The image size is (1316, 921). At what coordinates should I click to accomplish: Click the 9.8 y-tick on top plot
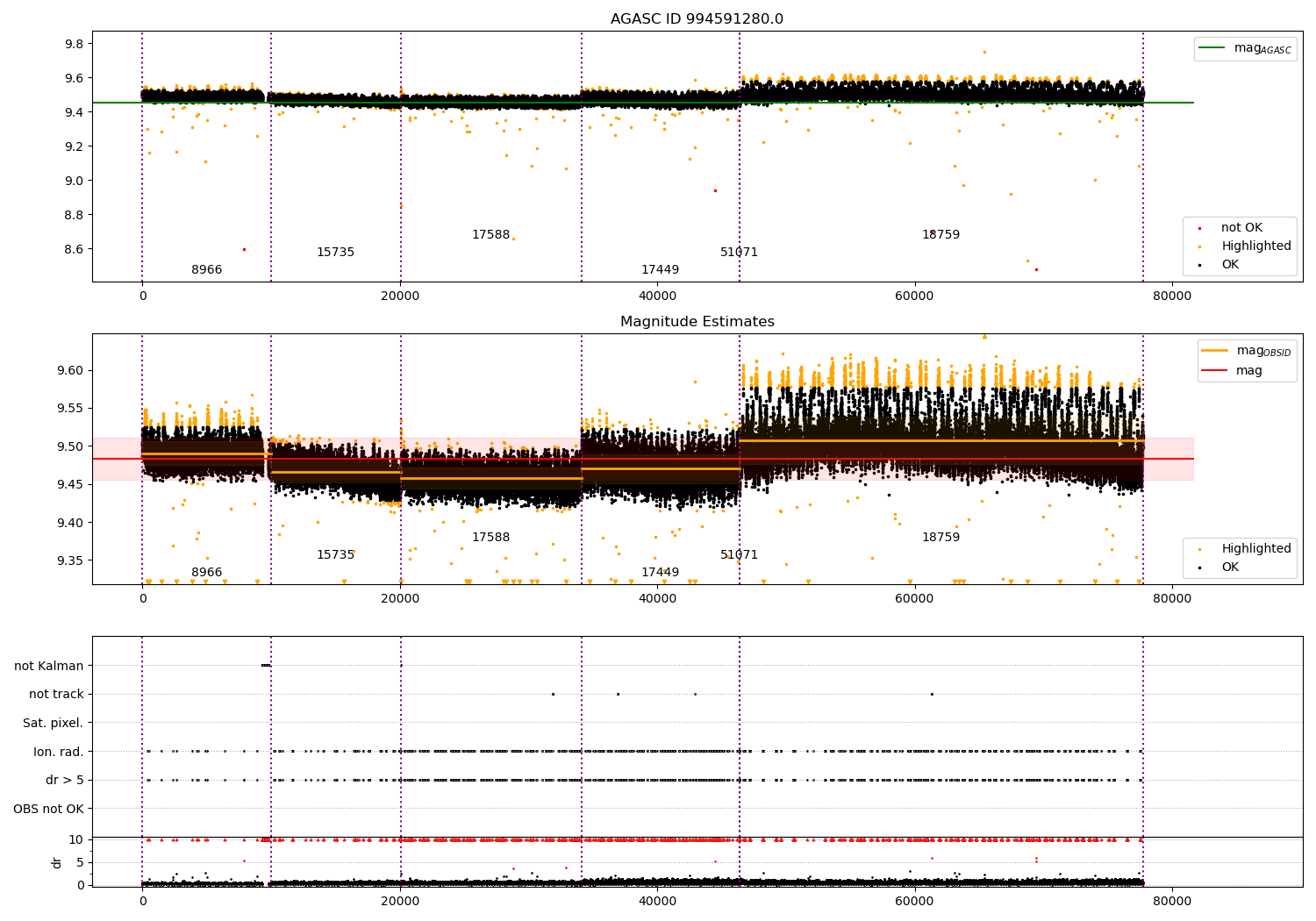coord(75,44)
